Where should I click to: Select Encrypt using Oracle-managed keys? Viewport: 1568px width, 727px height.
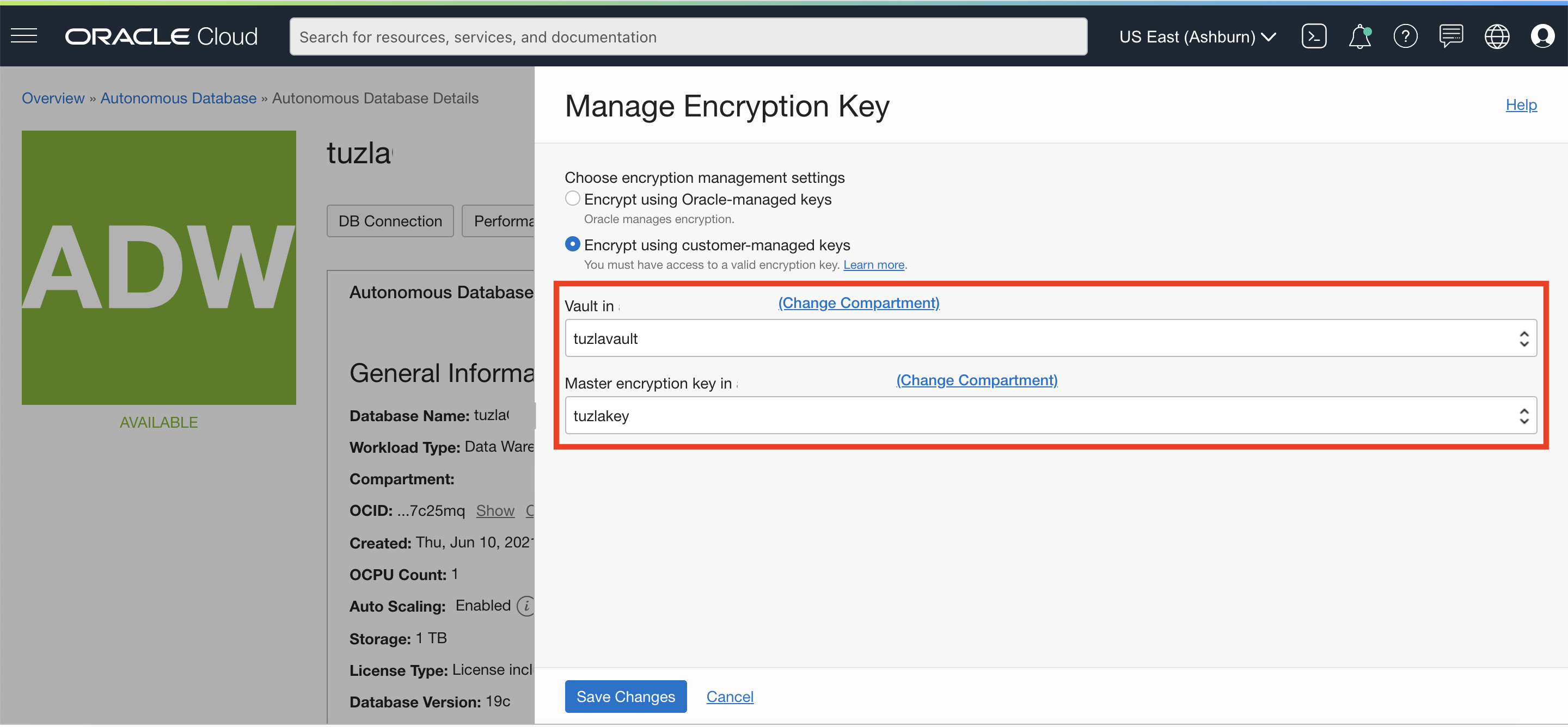click(x=572, y=199)
